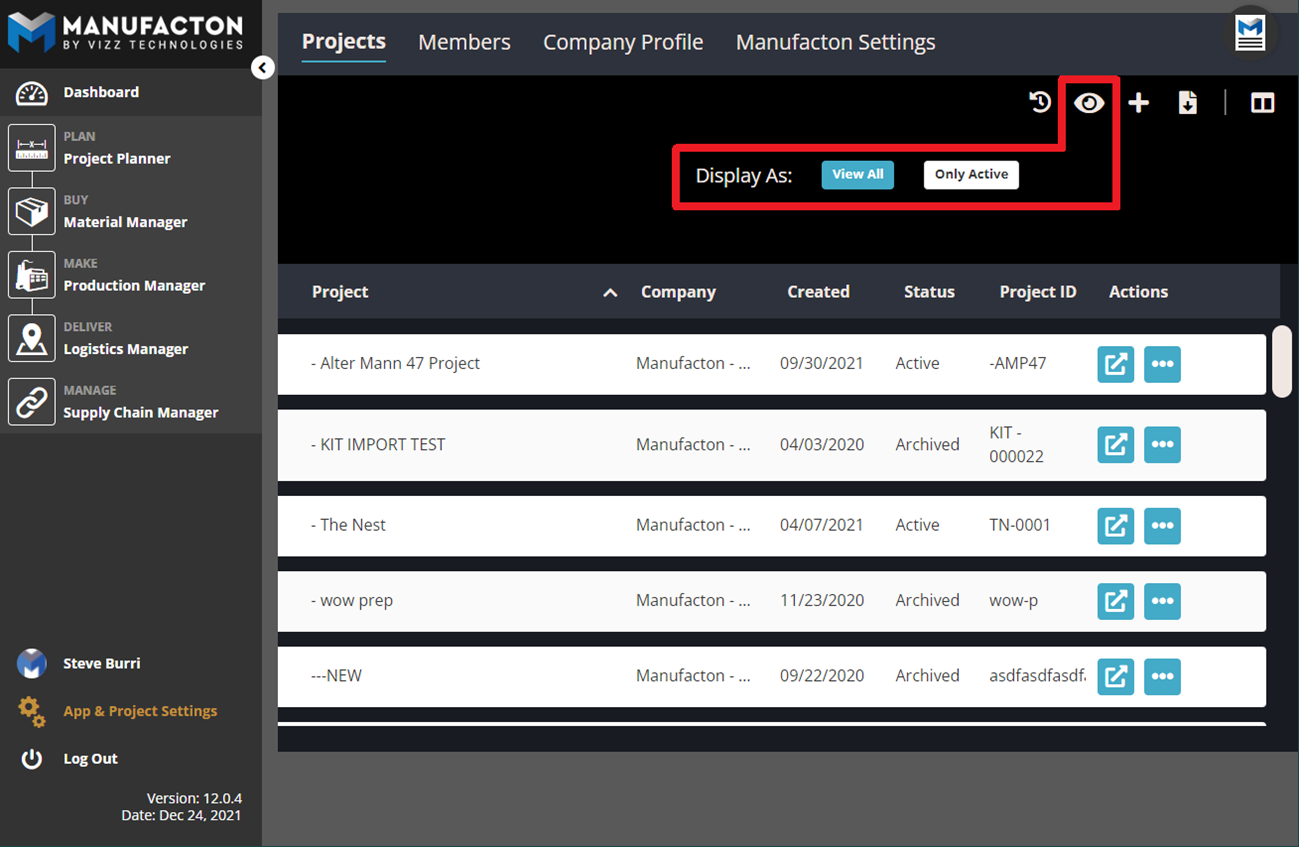Click the download export file icon
The image size is (1299, 847).
tap(1187, 103)
